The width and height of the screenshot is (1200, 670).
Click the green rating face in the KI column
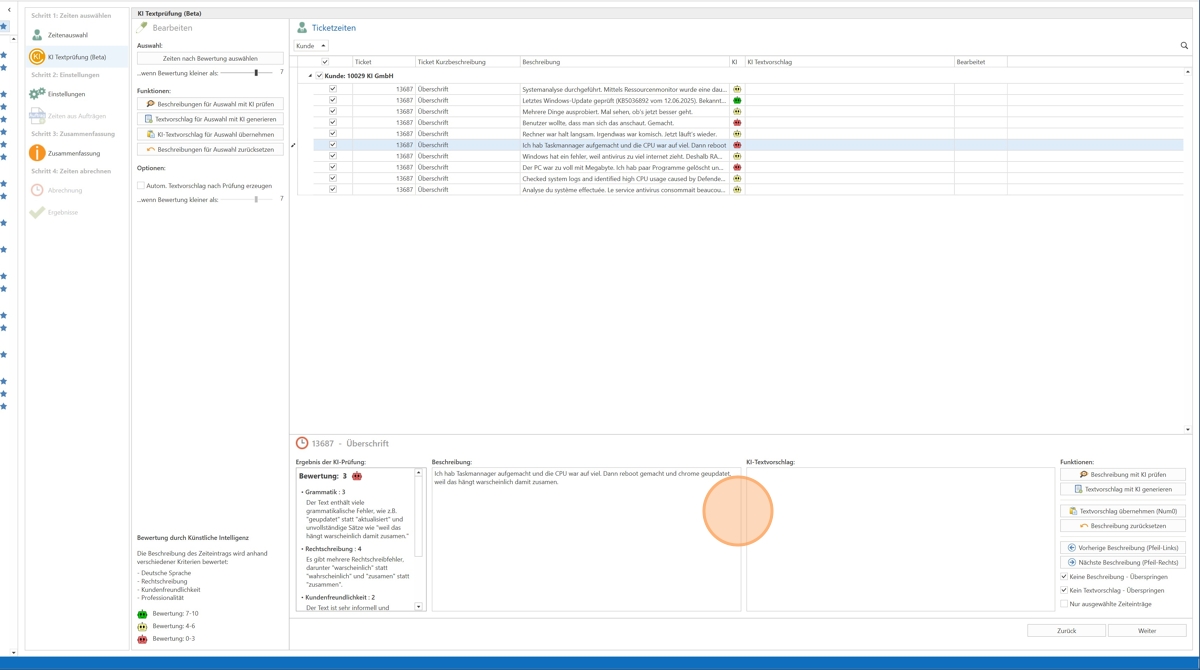pos(737,101)
